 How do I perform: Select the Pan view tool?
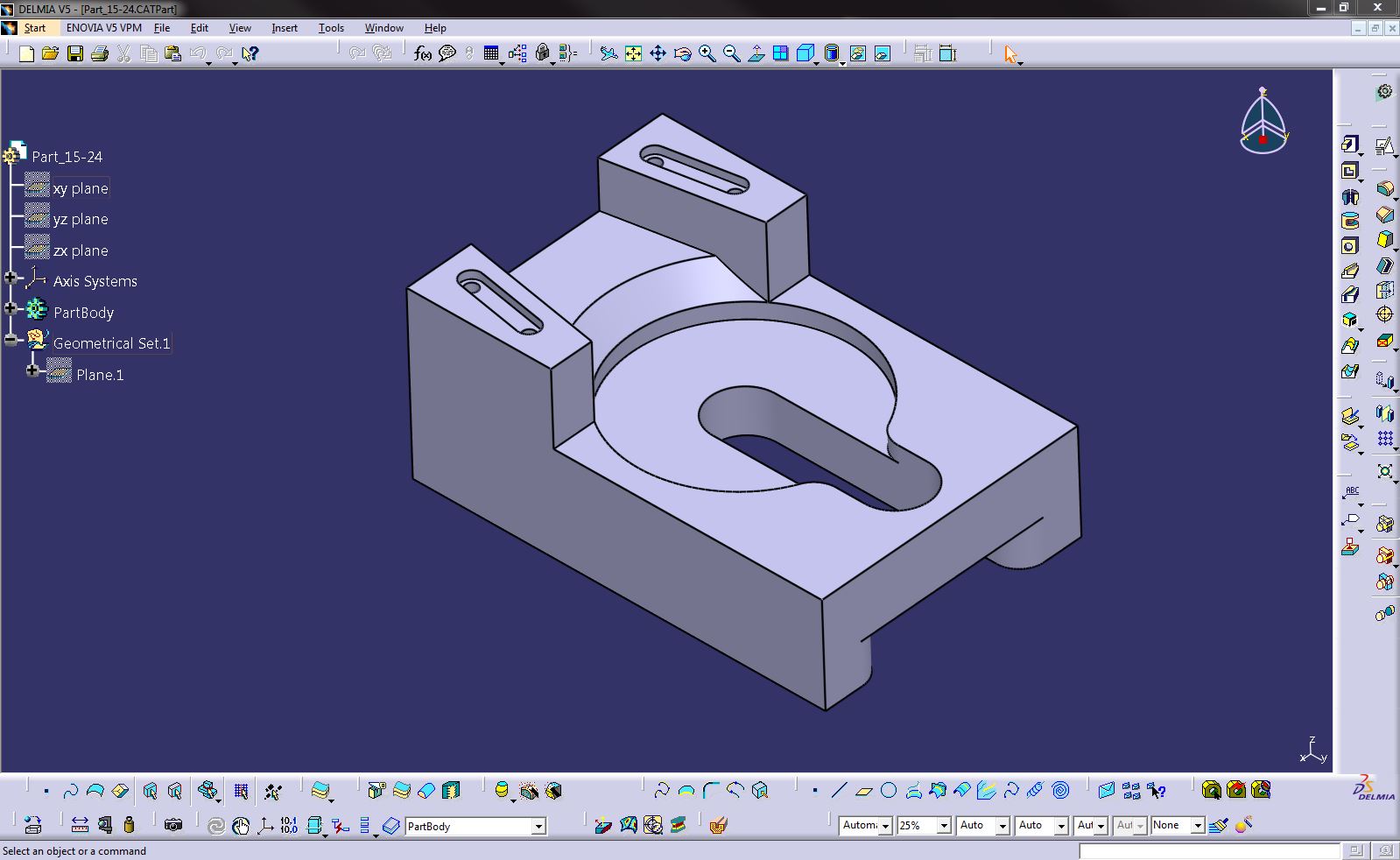tap(658, 54)
